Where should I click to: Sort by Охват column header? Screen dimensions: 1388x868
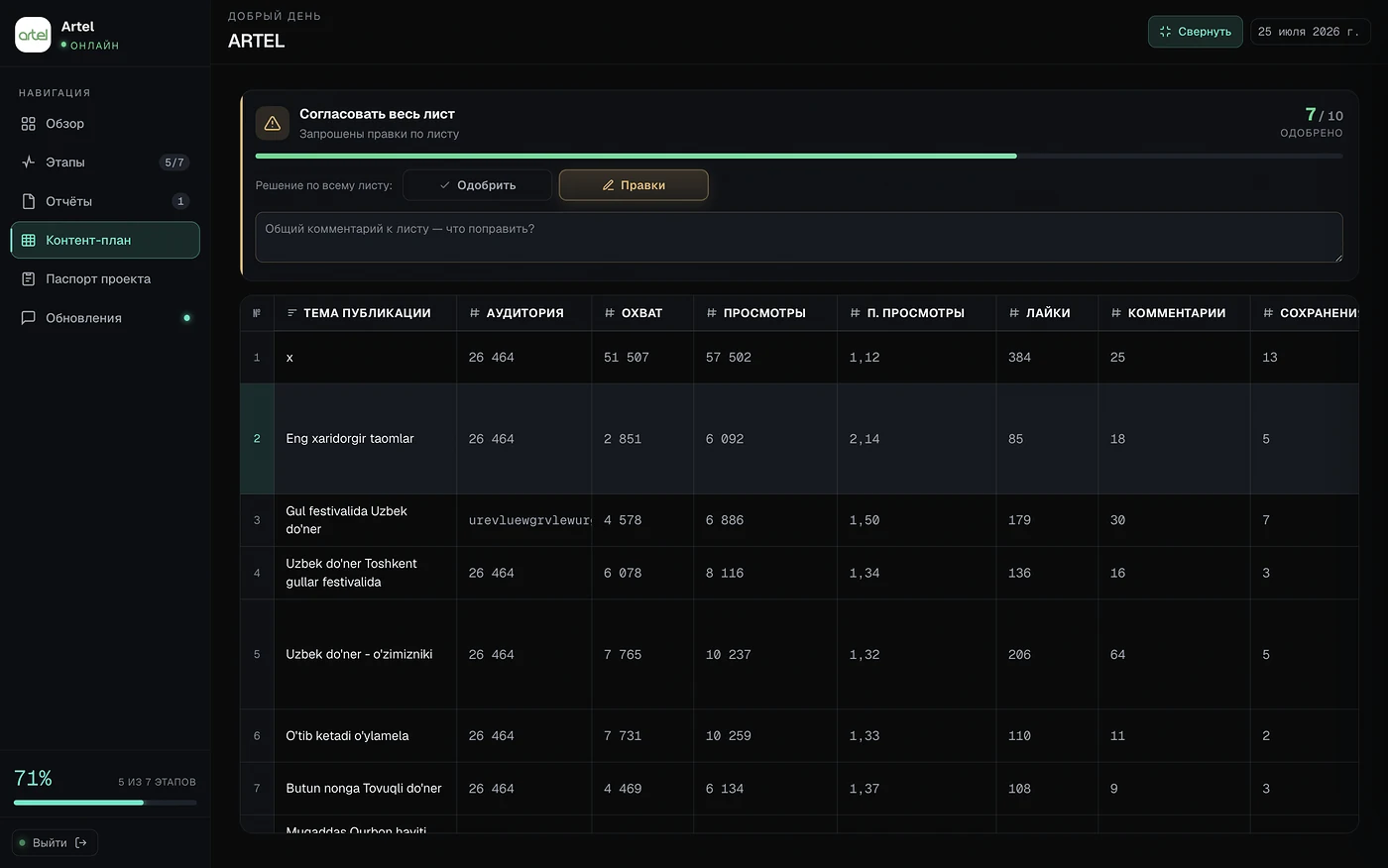[633, 313]
